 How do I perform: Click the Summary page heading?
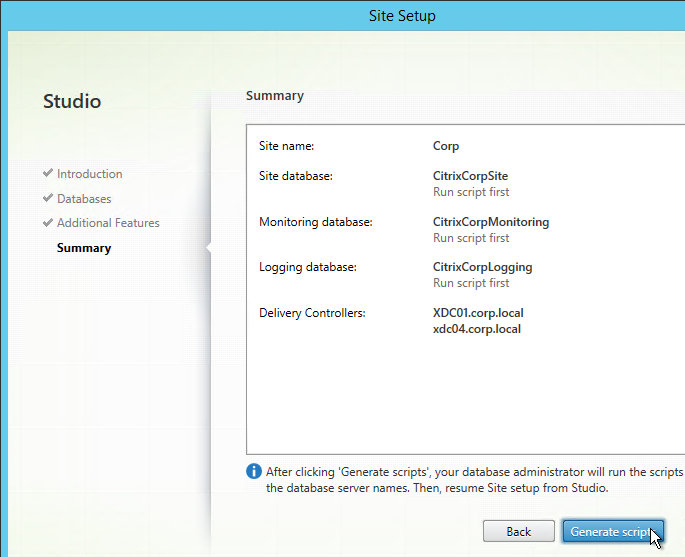tap(275, 96)
